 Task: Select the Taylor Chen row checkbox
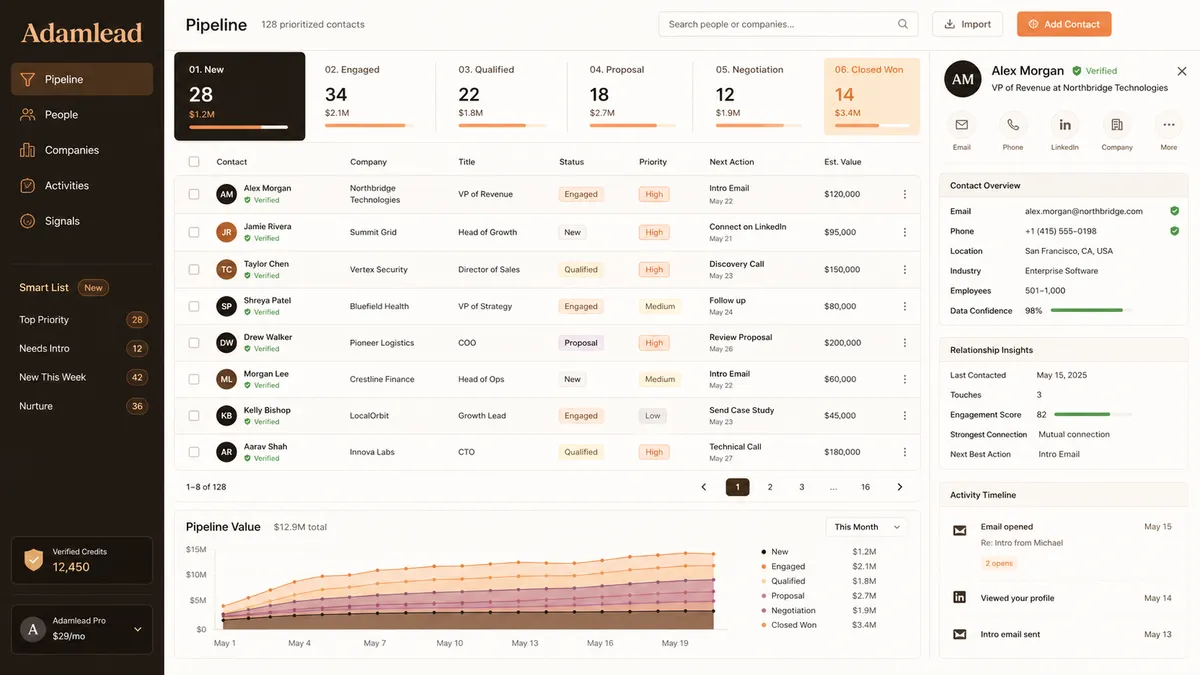[x=194, y=269]
